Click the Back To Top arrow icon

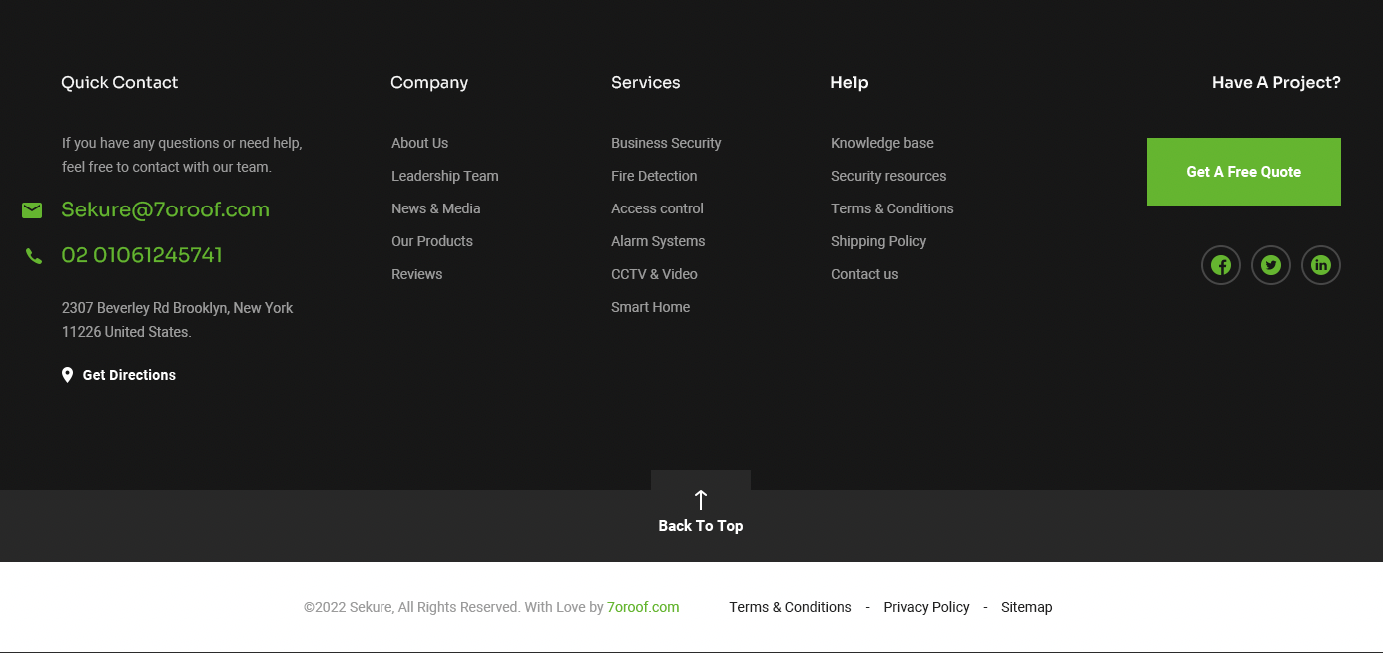pyautogui.click(x=700, y=499)
